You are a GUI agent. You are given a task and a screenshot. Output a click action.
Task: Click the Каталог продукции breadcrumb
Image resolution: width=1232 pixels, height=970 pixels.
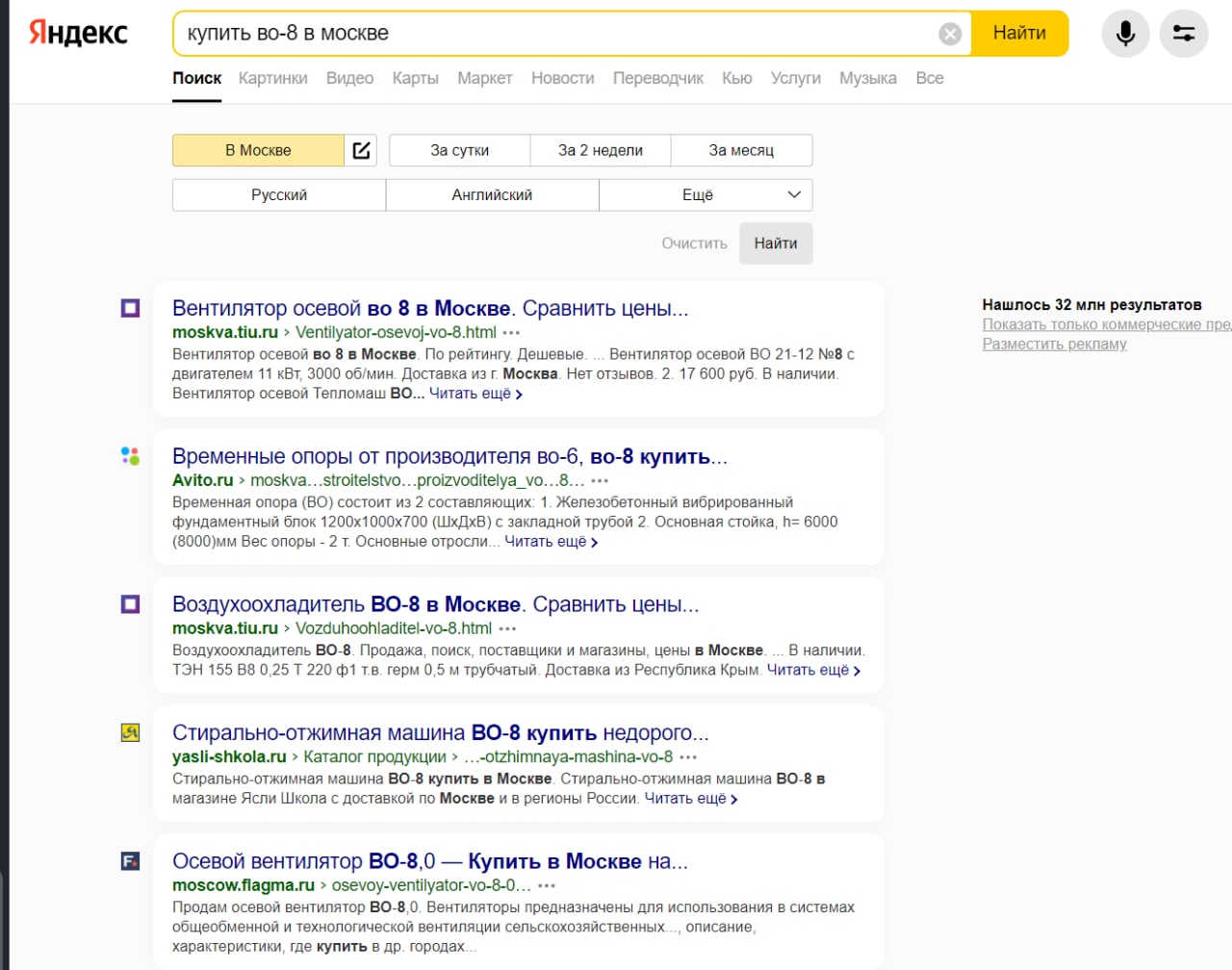375,756
